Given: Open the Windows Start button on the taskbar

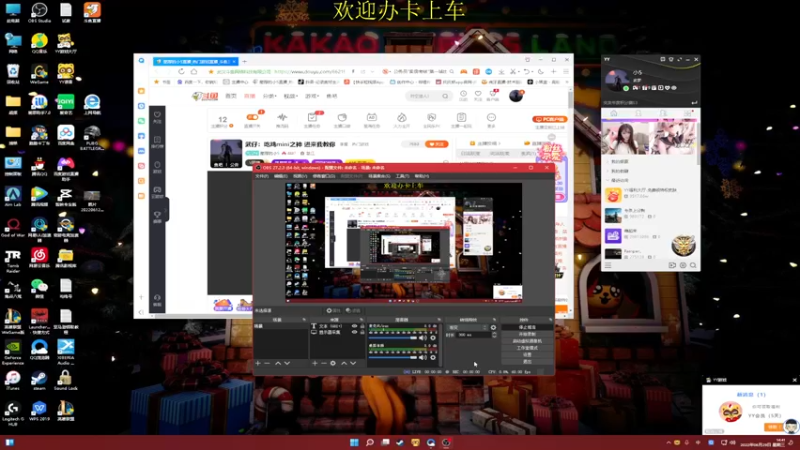Looking at the screenshot, I should pyautogui.click(x=354, y=442).
